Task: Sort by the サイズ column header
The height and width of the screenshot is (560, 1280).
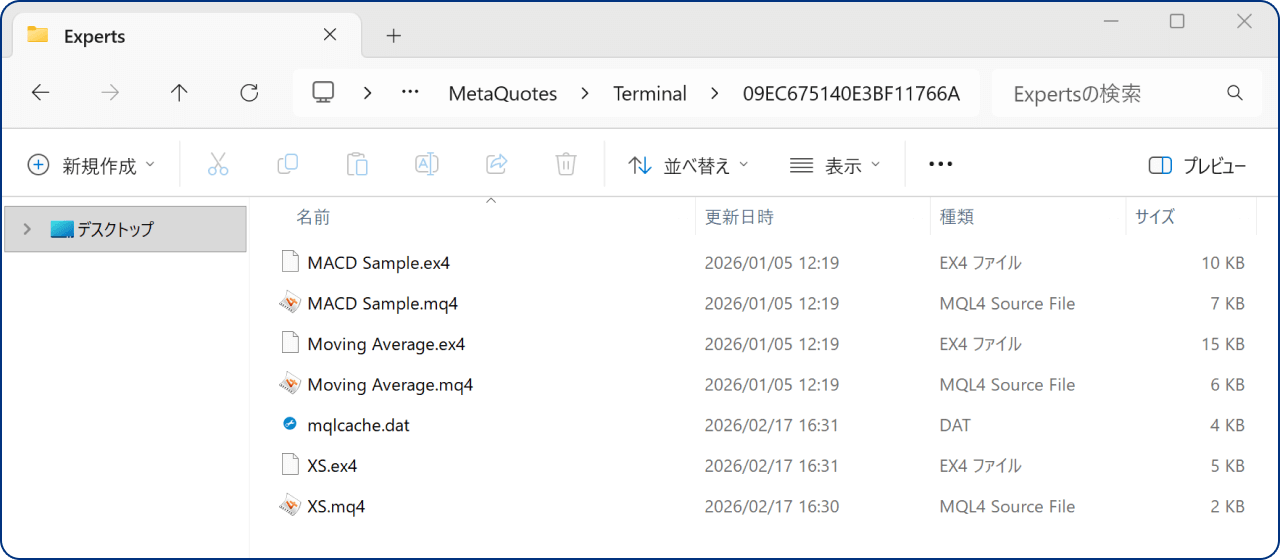Action: click(x=1154, y=216)
